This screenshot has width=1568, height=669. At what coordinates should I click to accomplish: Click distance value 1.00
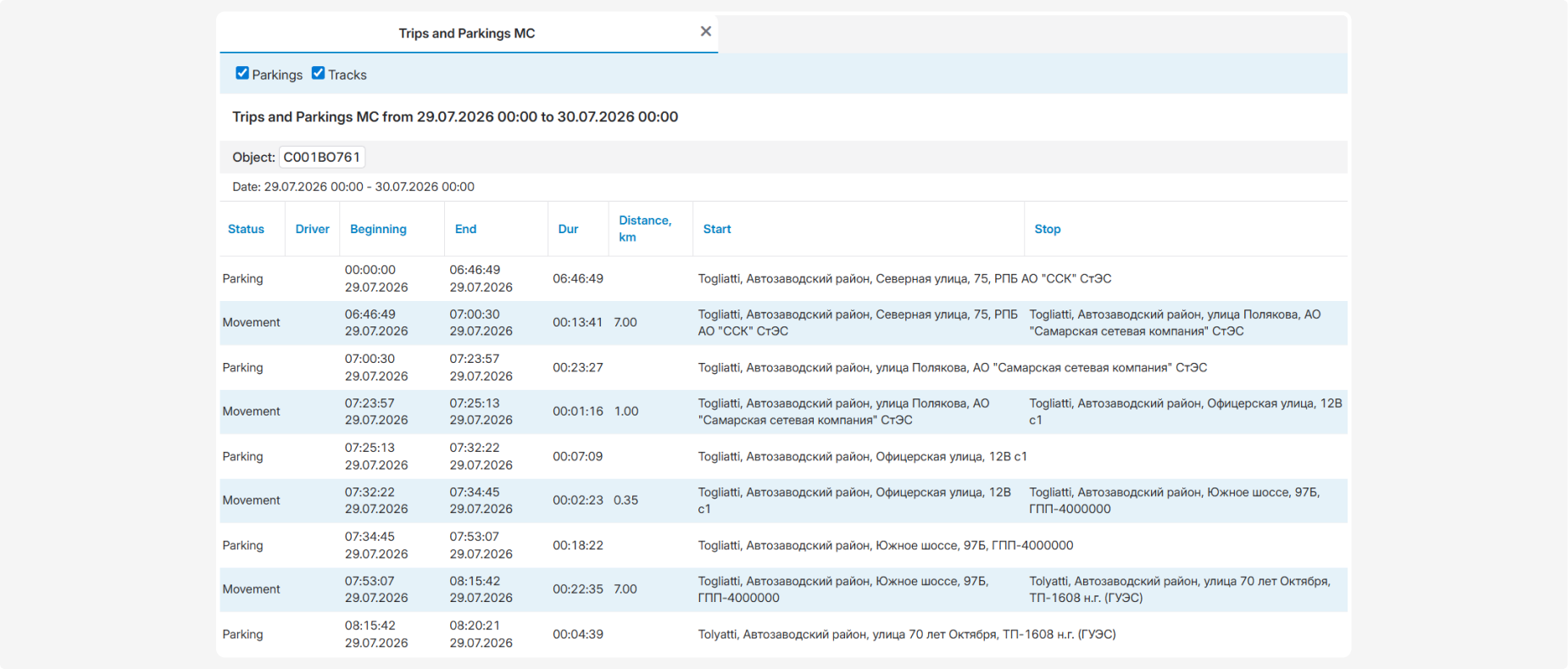pyautogui.click(x=626, y=412)
